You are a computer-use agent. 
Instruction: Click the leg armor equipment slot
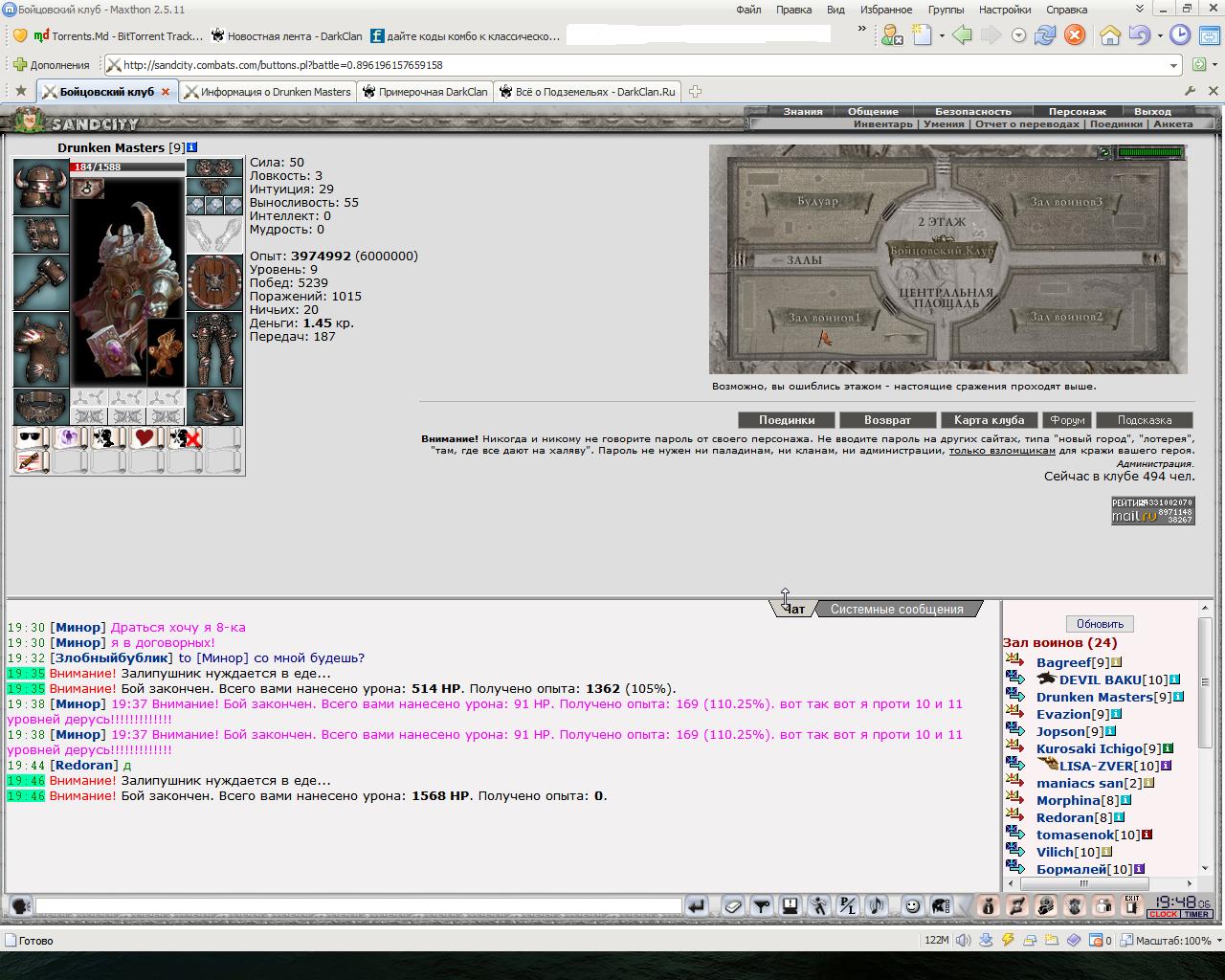coord(214,349)
